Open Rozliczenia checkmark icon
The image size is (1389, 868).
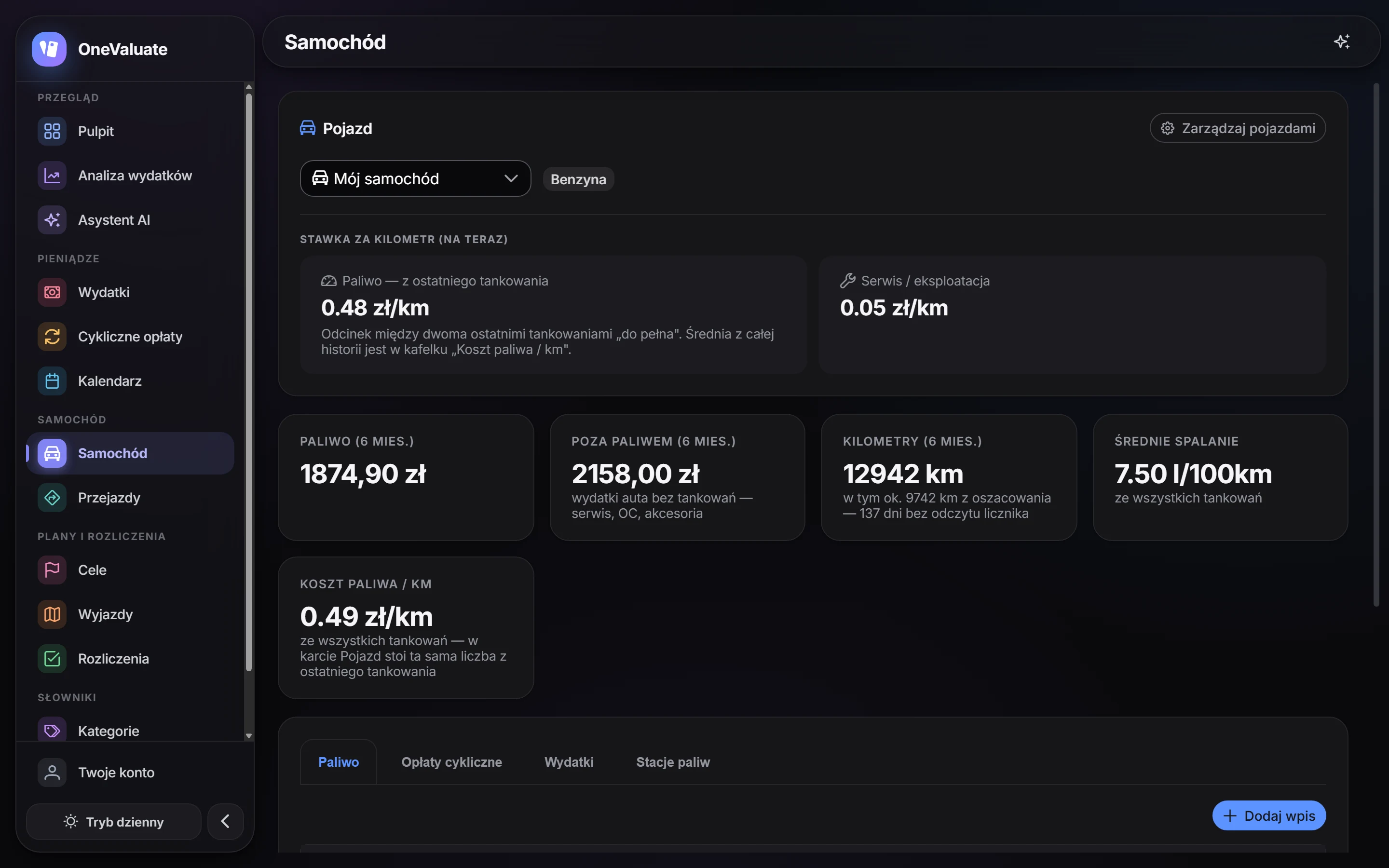pyautogui.click(x=52, y=659)
